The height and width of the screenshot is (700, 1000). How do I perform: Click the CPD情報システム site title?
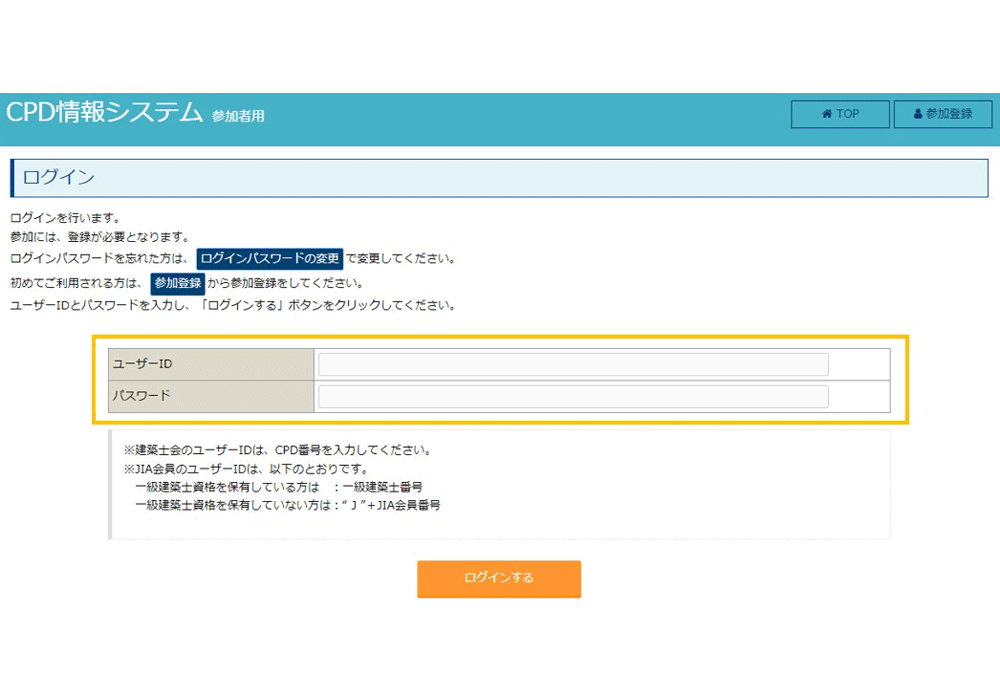105,112
